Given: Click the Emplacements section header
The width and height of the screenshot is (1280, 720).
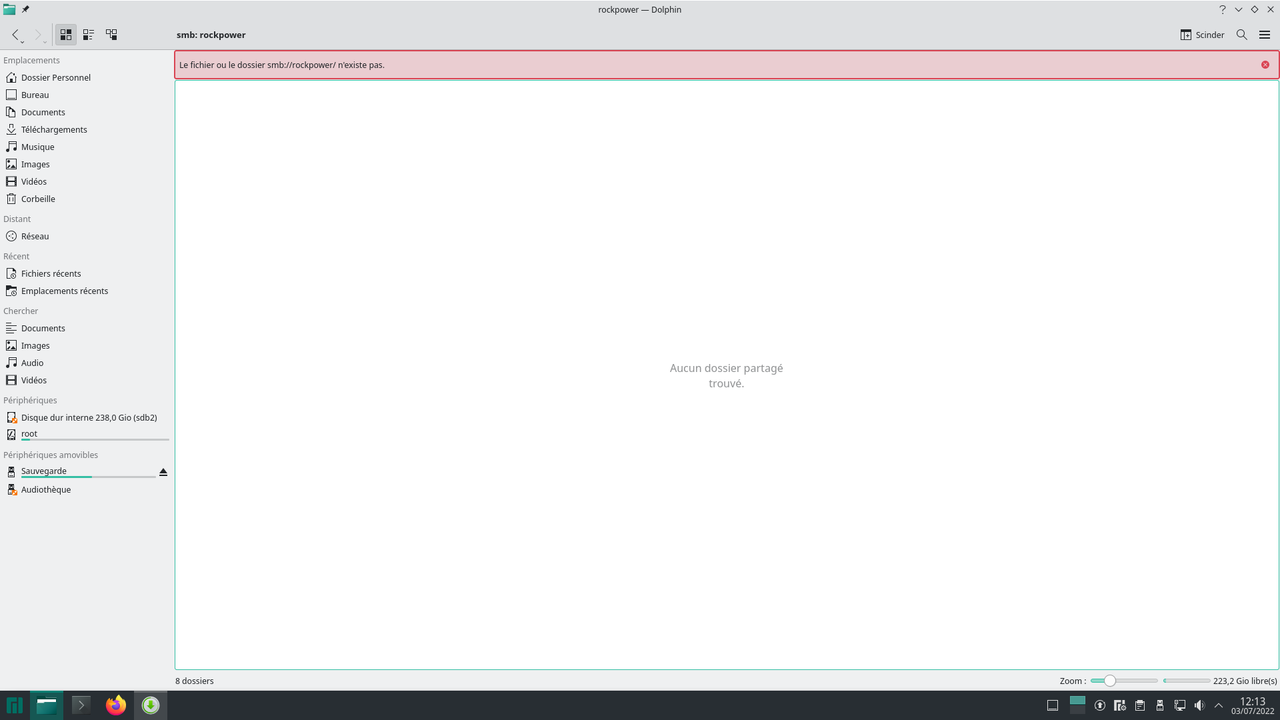Looking at the screenshot, I should [x=32, y=60].
